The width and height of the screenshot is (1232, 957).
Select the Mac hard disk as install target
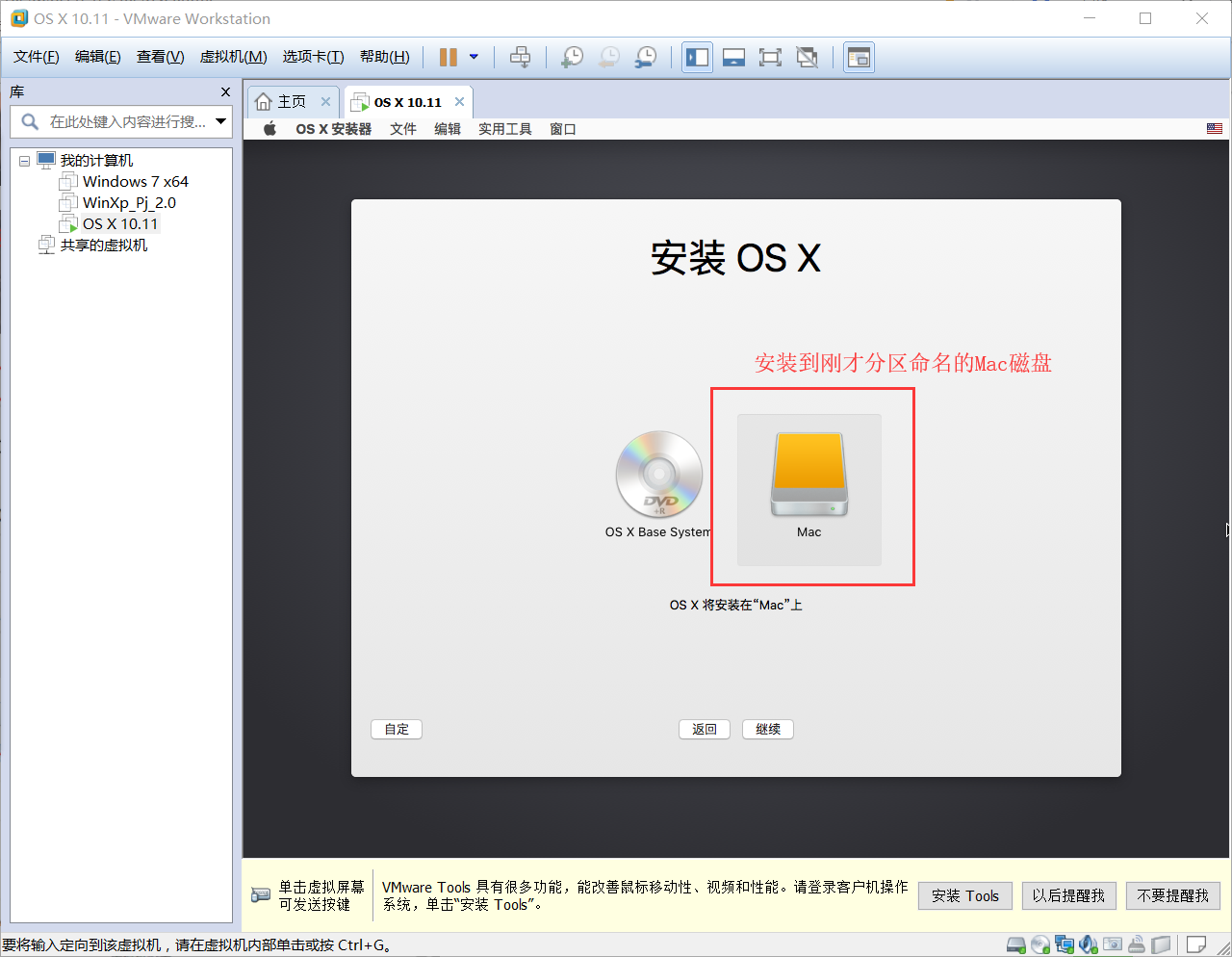coord(809,489)
